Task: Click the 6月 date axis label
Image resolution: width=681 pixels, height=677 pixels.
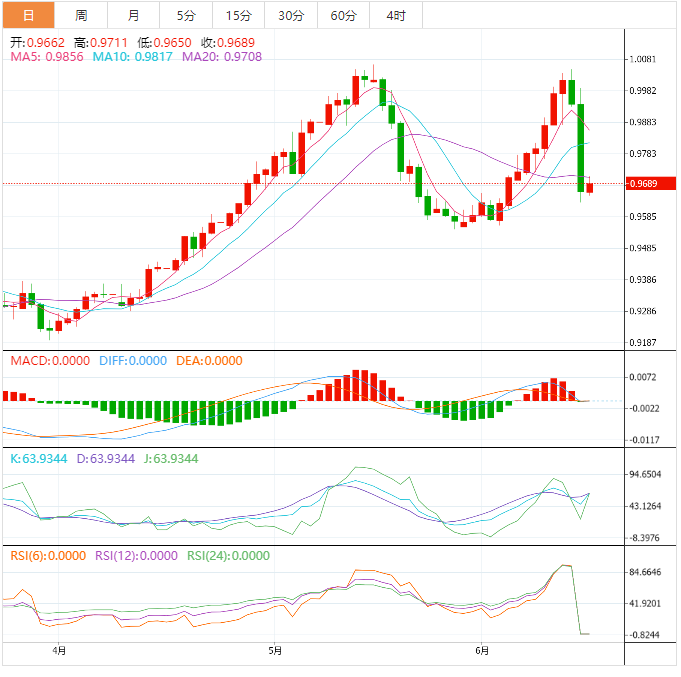Action: point(482,651)
